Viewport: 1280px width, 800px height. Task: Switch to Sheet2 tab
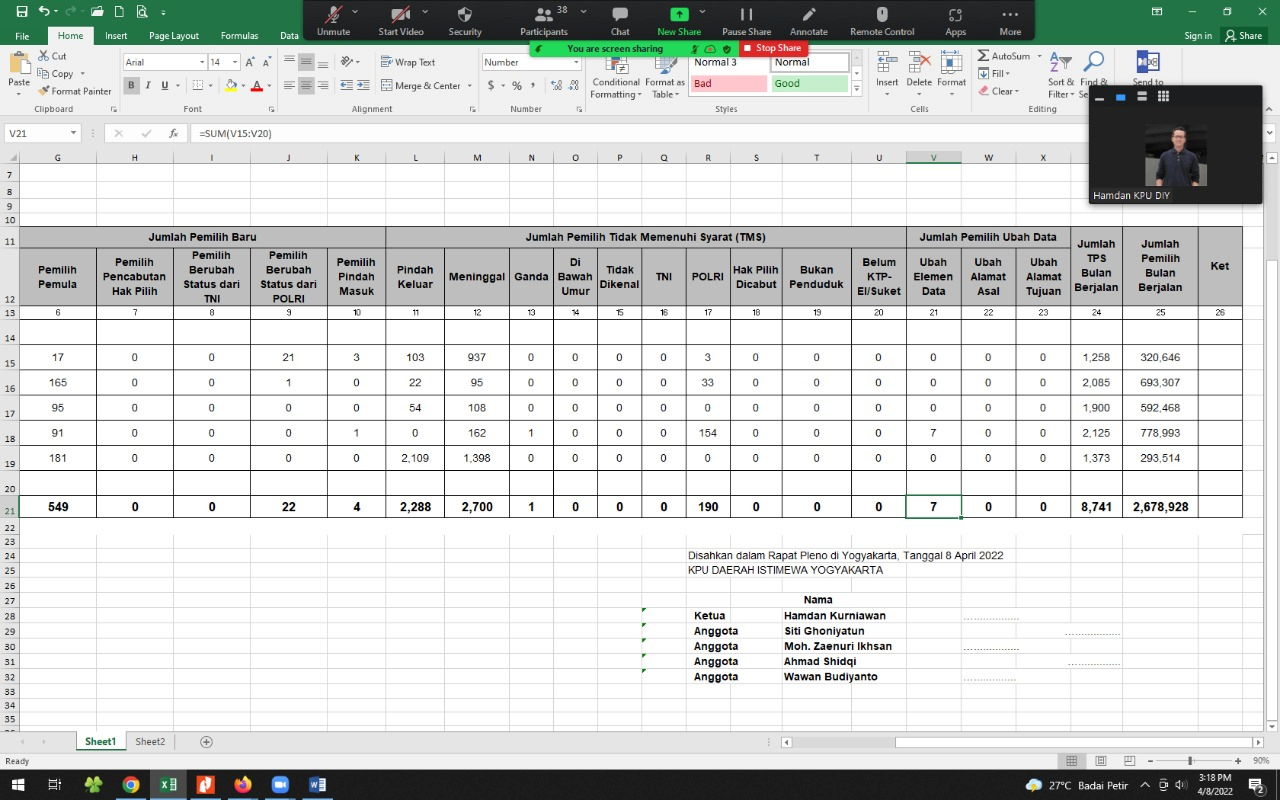pos(150,742)
